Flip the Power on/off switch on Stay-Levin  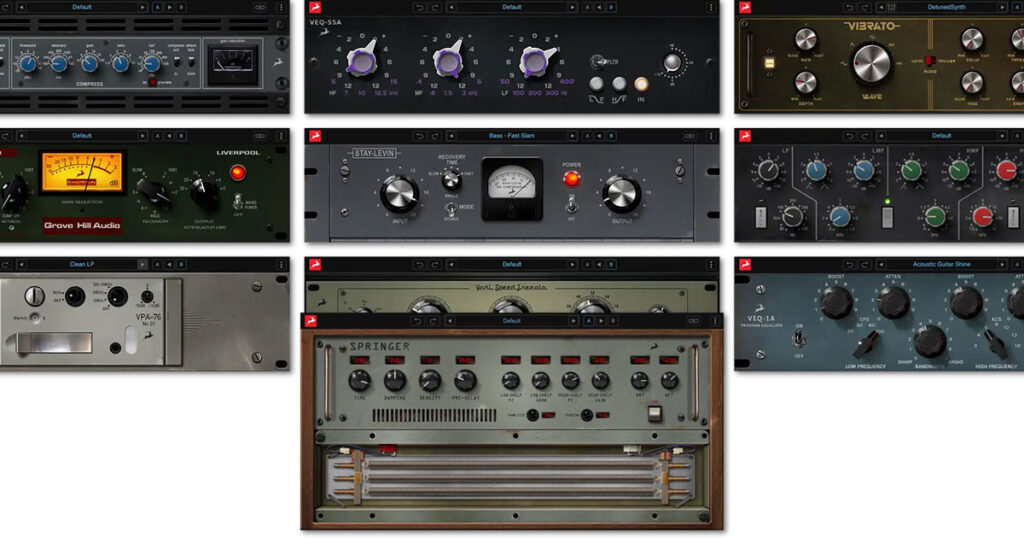tap(571, 206)
